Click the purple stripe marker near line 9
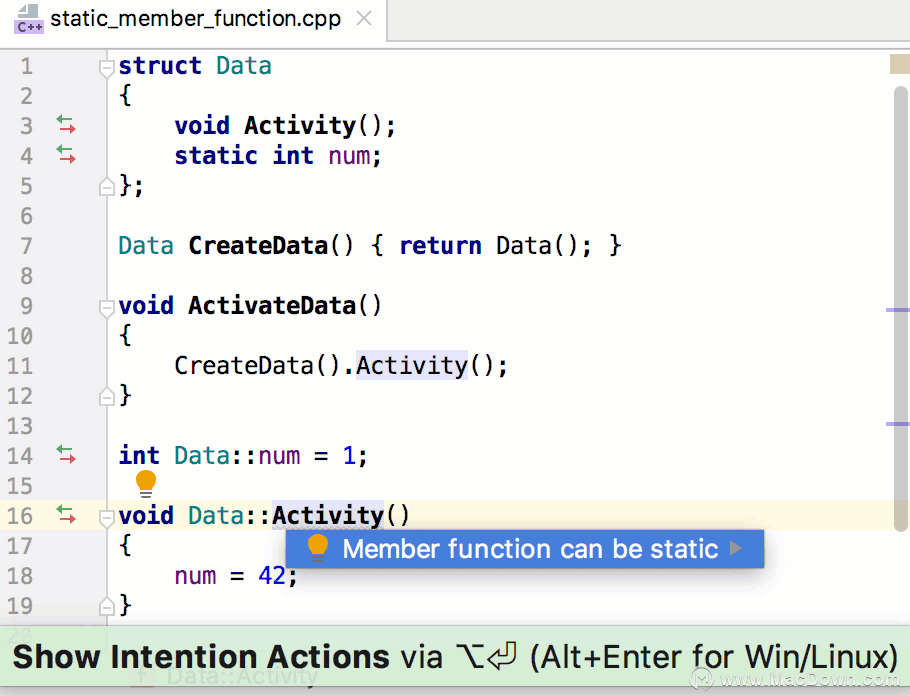Screen dimensions: 910x696 pyautogui.click(x=898, y=310)
